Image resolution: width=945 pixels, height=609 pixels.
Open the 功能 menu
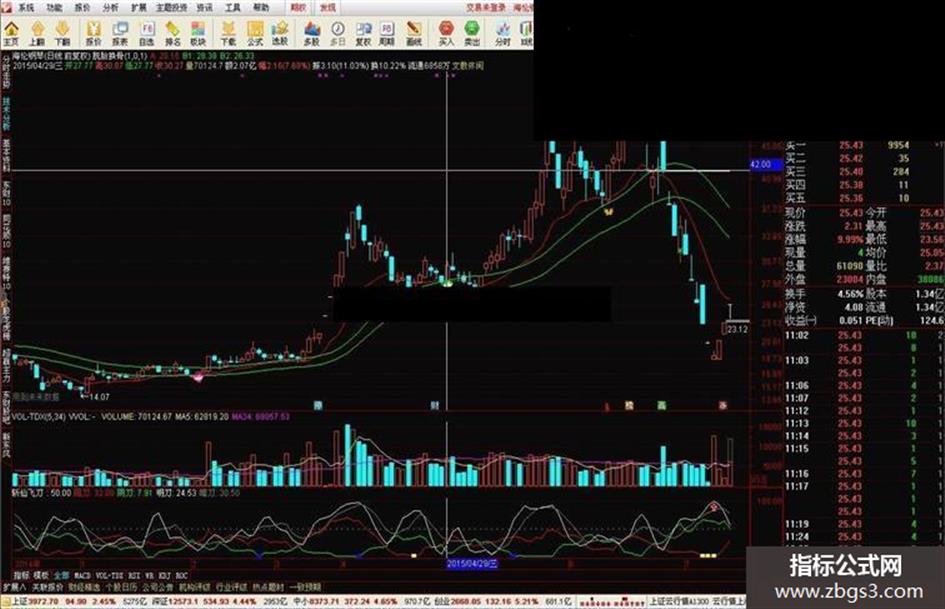54,8
